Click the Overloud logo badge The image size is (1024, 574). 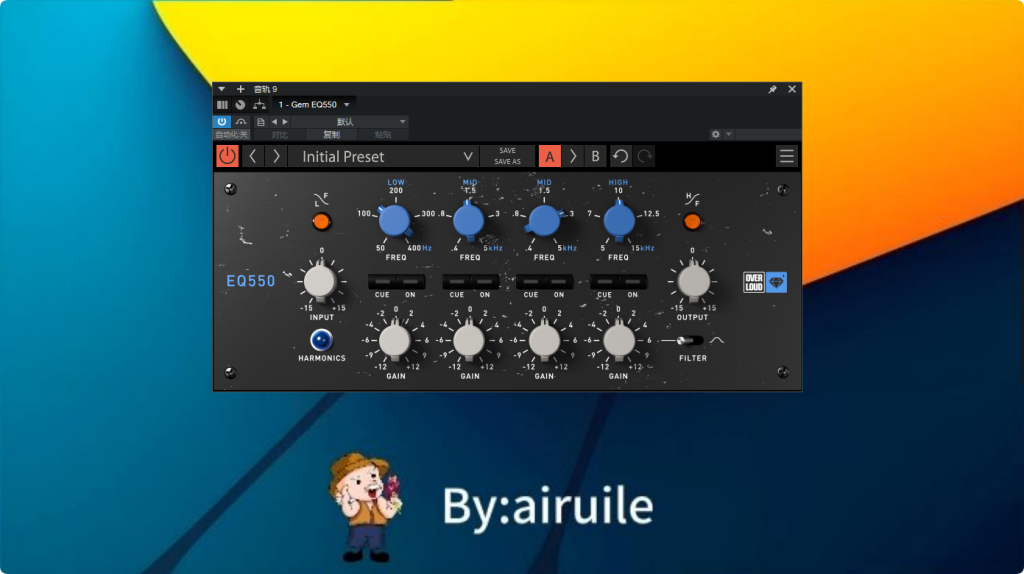754,282
